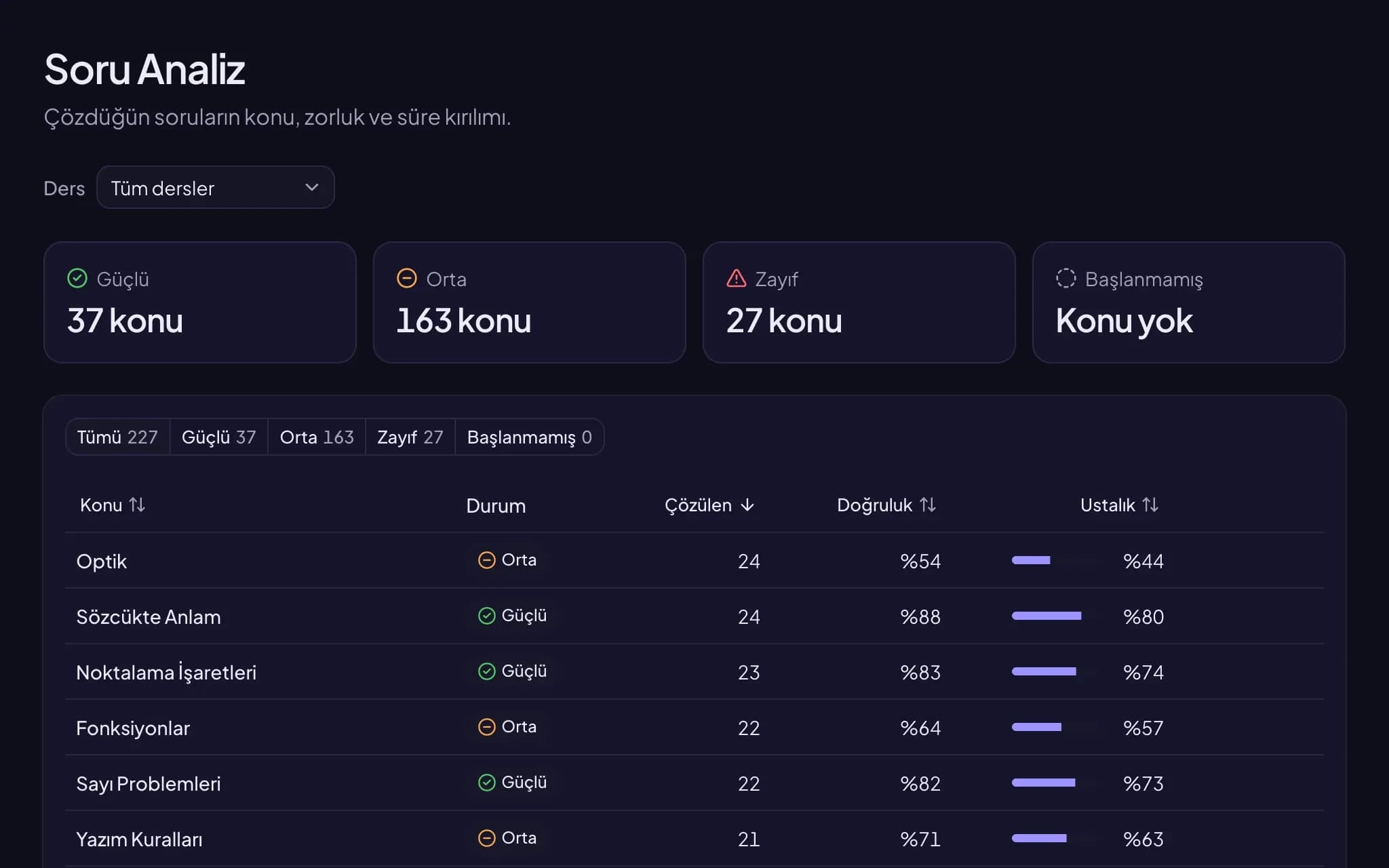1389x868 pixels.
Task: Open the Orta 163 konu summary card
Action: point(530,302)
